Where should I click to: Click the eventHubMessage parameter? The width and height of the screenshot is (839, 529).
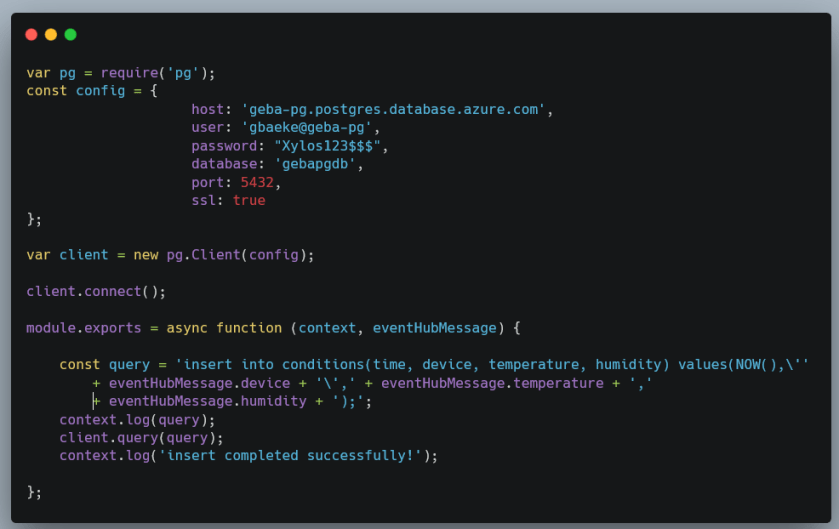tap(434, 328)
